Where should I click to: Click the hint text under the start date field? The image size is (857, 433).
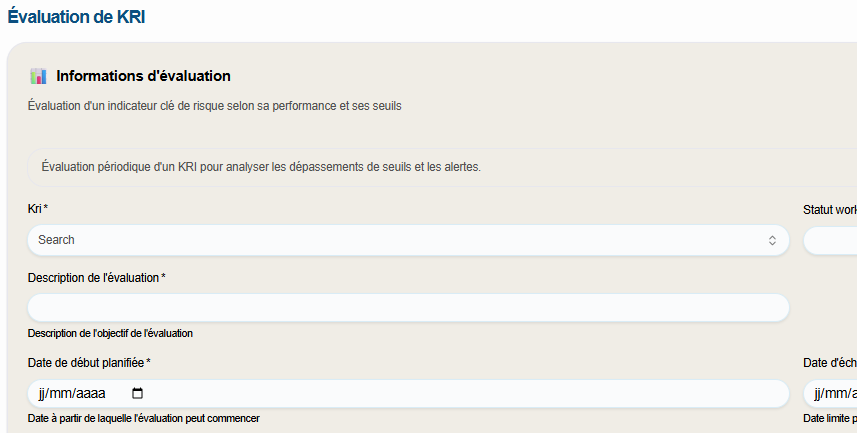tap(143, 418)
